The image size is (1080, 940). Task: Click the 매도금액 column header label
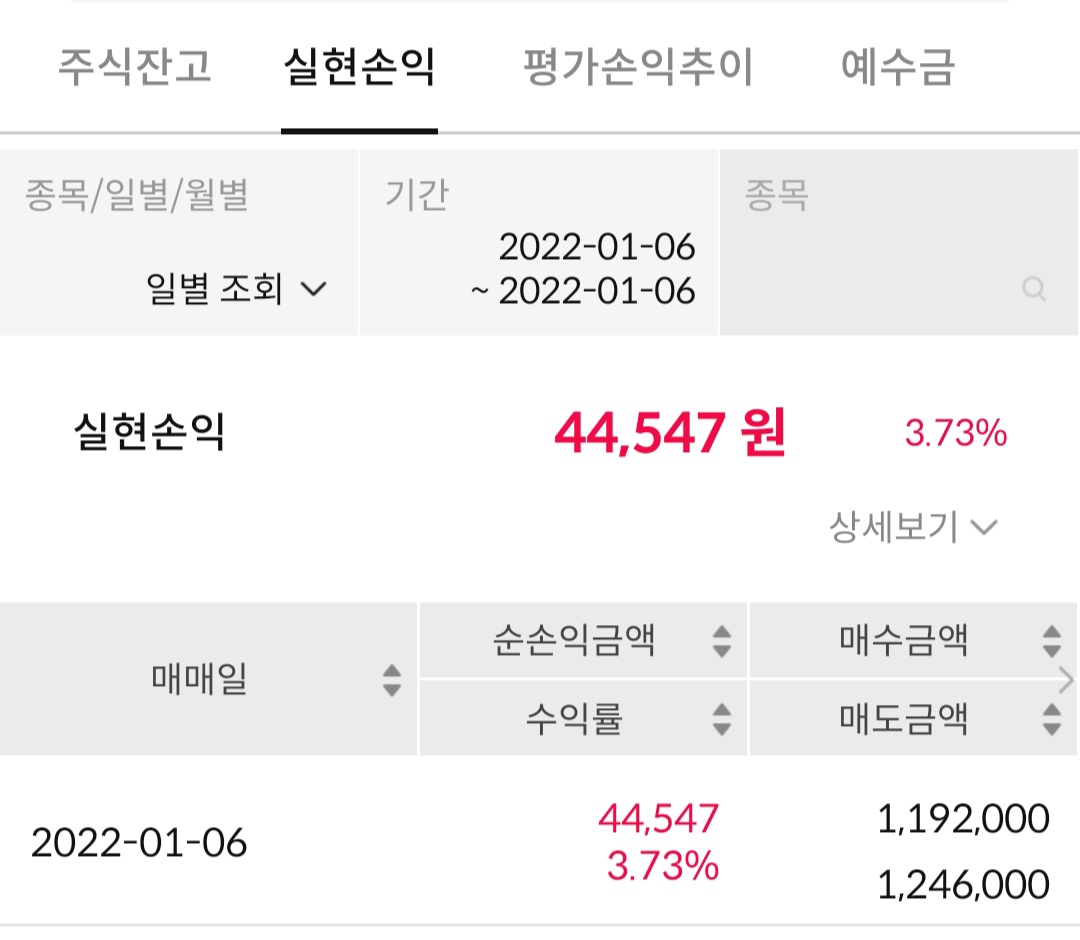[903, 719]
